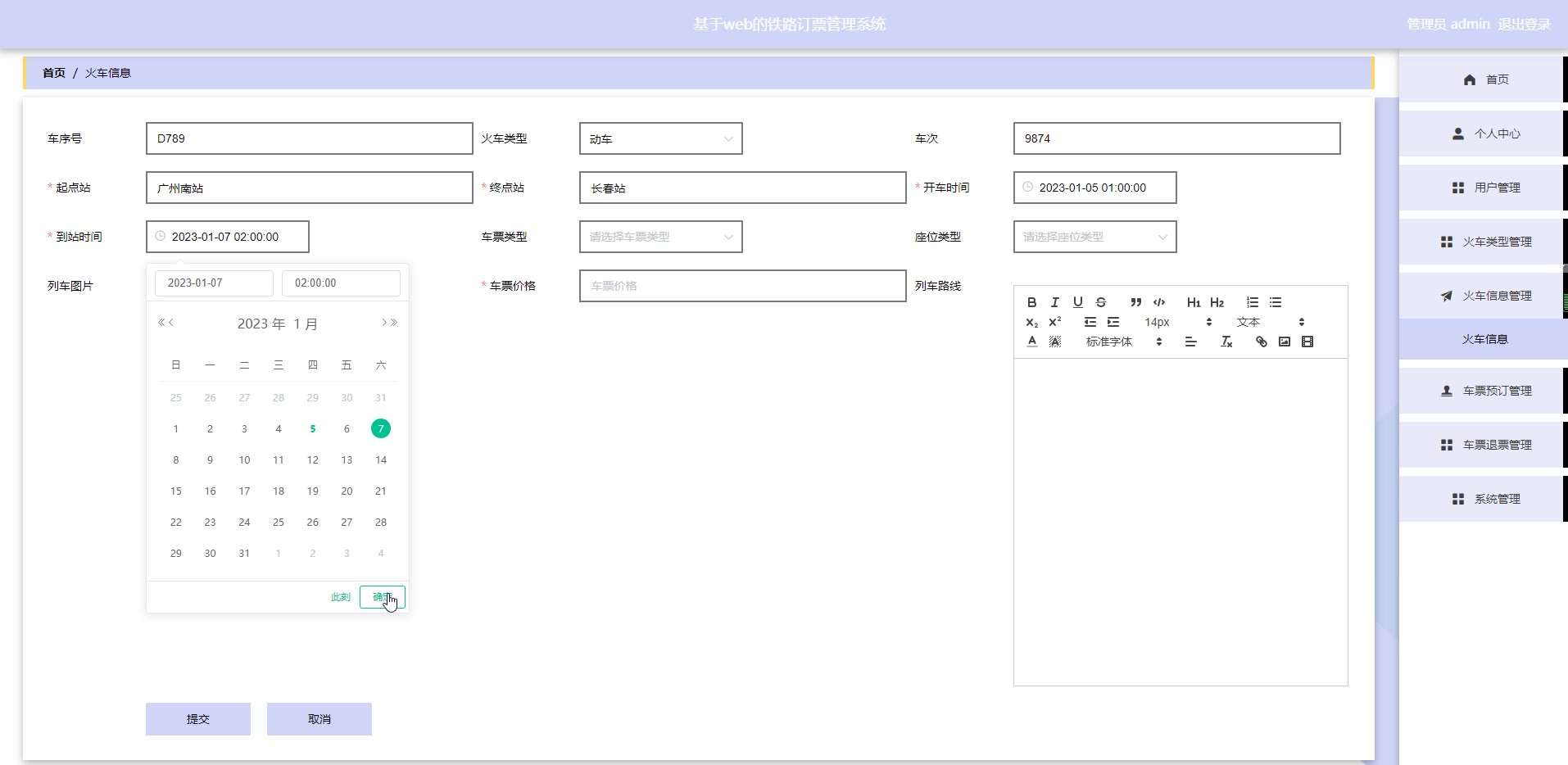
Task: Go to the previous month in calendar
Action: click(171, 323)
